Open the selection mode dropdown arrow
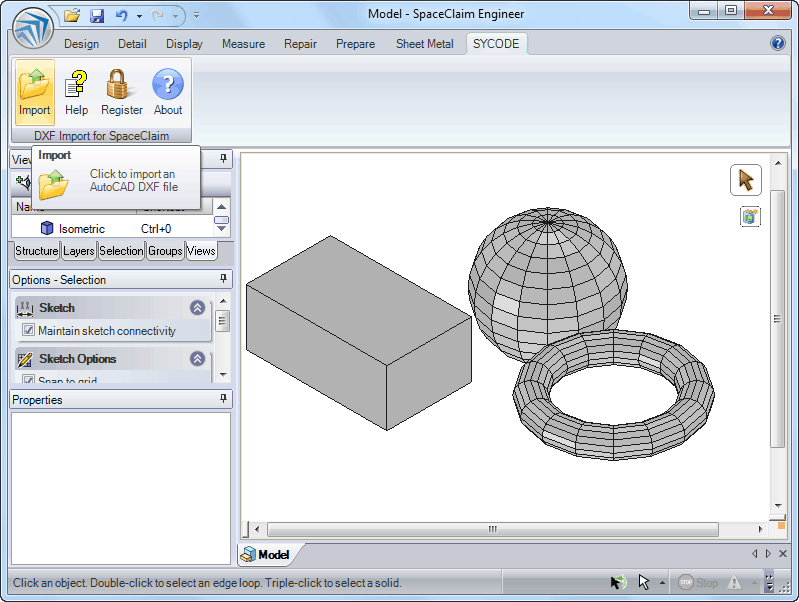 pos(662,582)
